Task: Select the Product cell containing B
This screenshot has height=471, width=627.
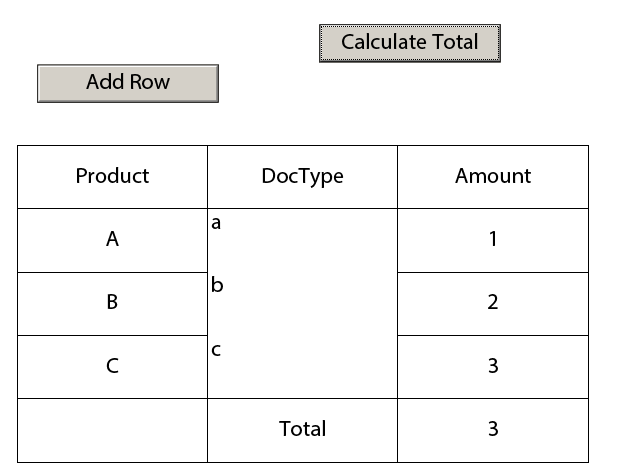Action: point(112,303)
